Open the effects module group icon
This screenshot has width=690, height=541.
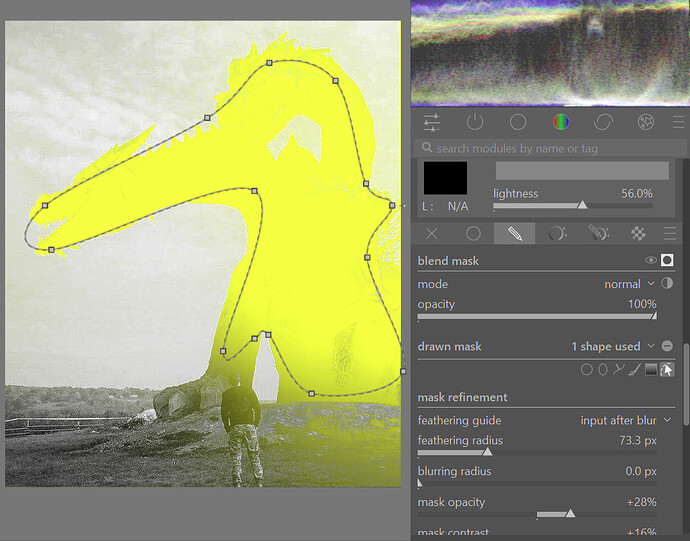tap(647, 122)
